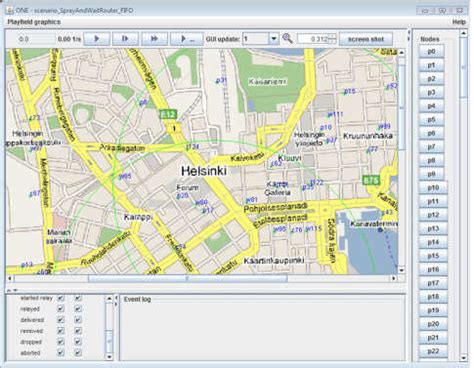This screenshot has width=474, height=368.
Task: Click the Nodes list scrollbar up arrow
Action: point(464,33)
